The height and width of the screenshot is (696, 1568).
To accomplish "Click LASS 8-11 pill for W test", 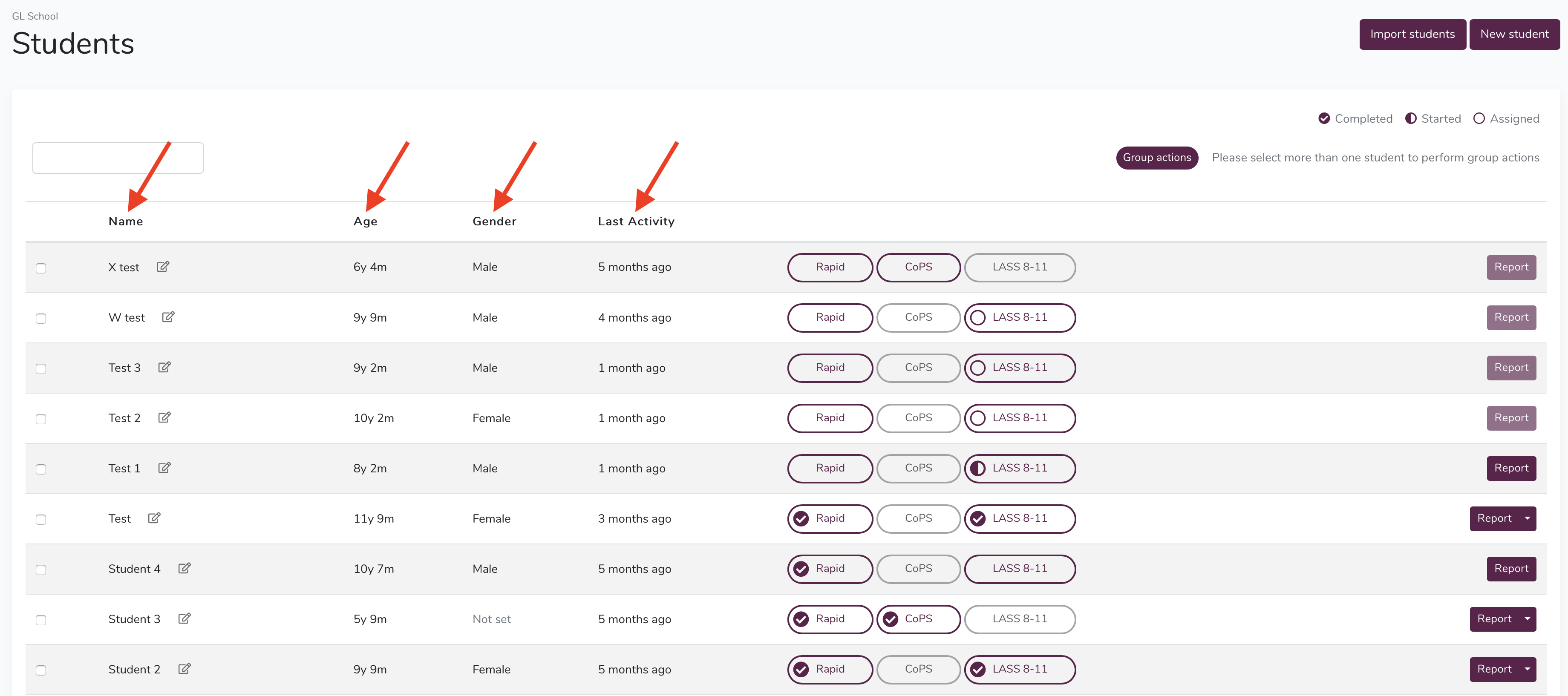I will click(1020, 318).
